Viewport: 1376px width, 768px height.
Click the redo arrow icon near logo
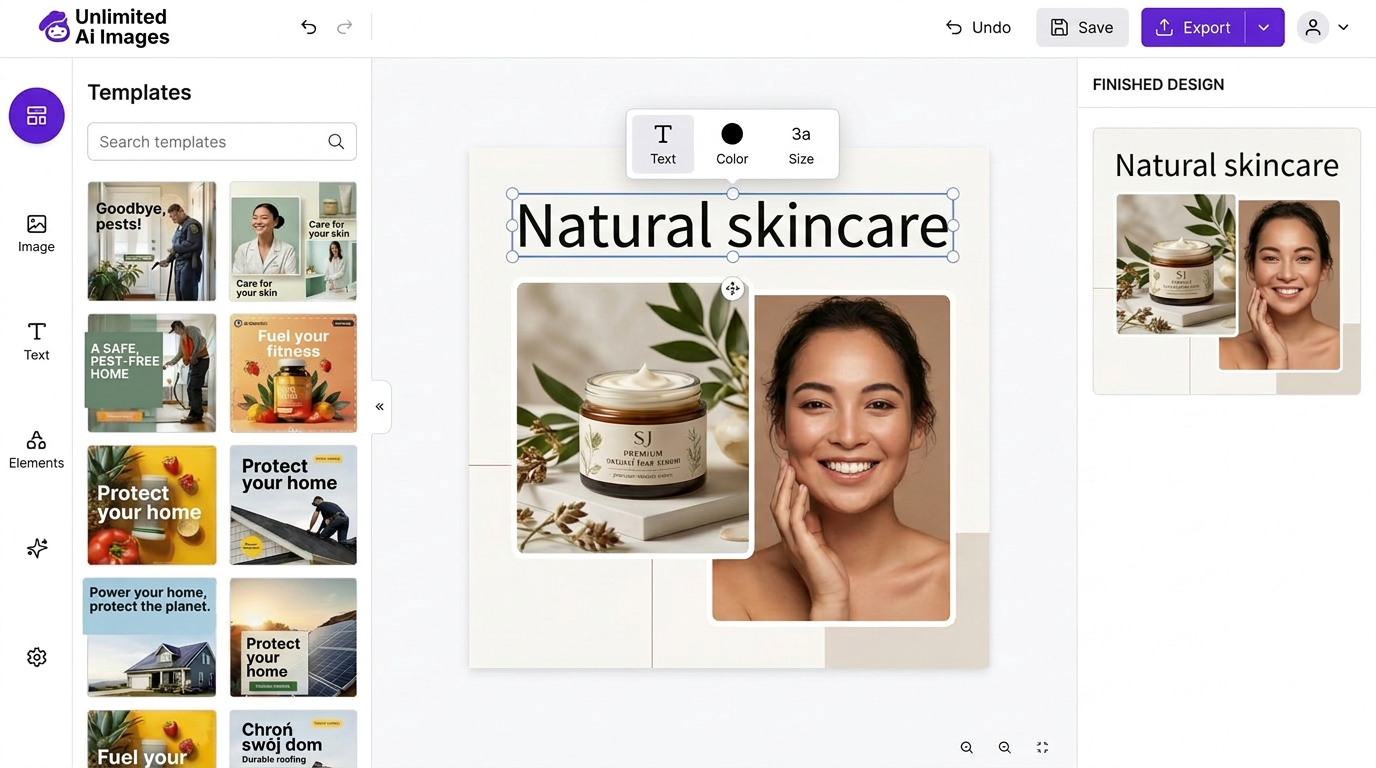(345, 27)
